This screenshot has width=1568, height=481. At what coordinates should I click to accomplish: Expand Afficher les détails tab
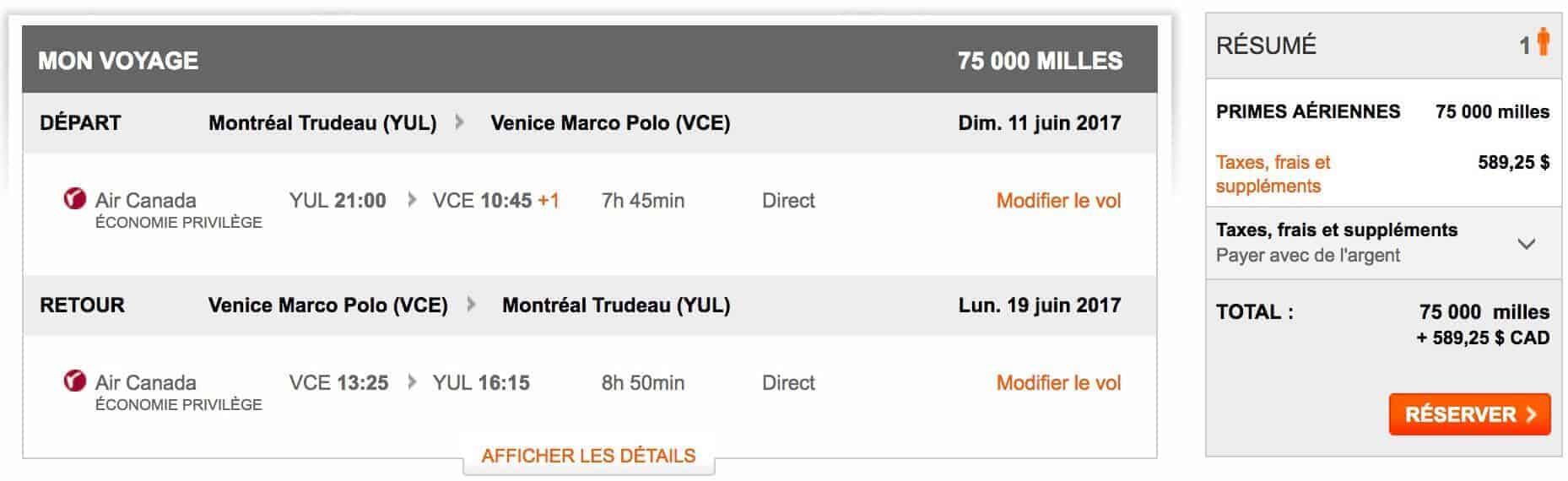coord(588,456)
